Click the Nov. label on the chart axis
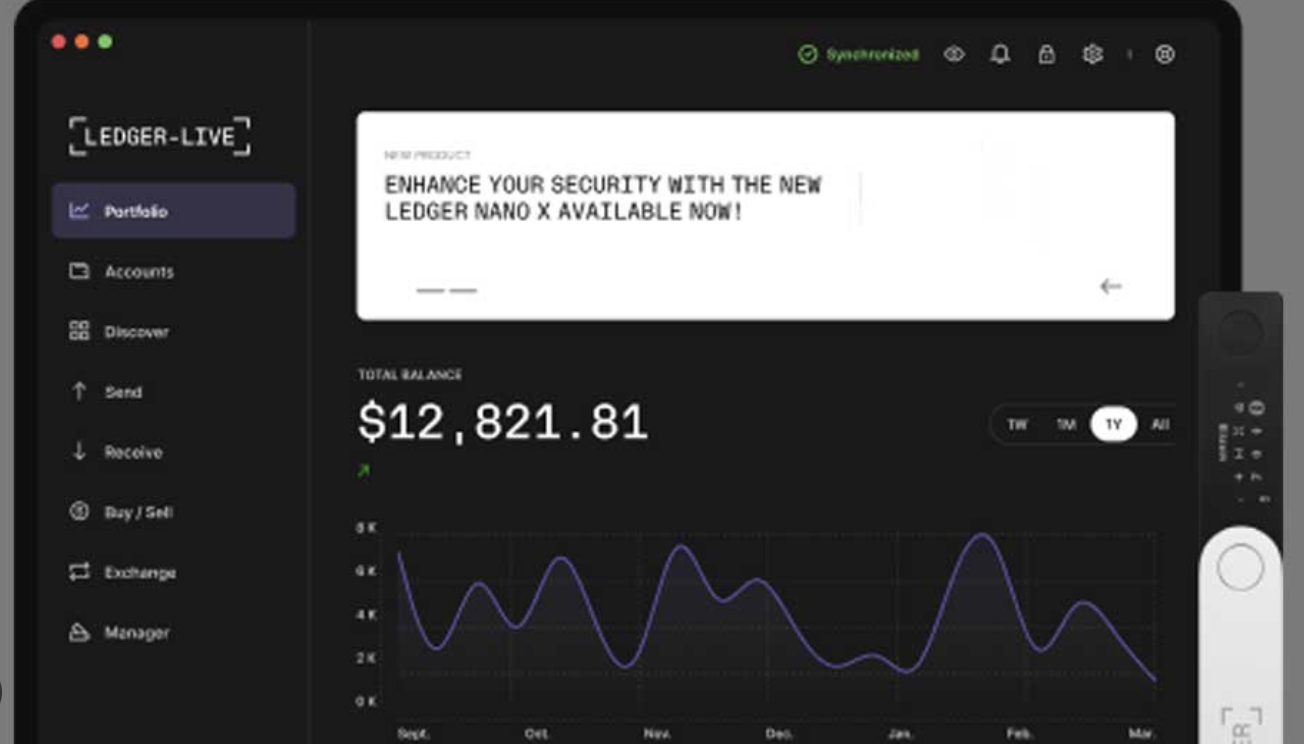Viewport: 1304px width, 744px height. click(x=657, y=733)
